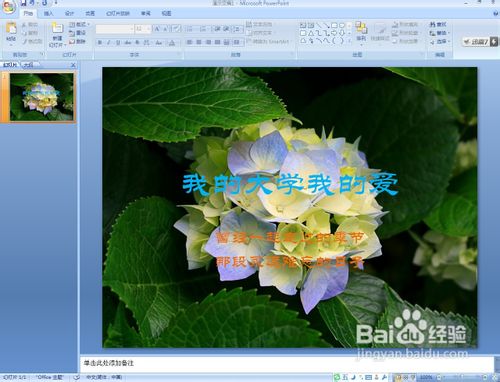Viewport: 500px width, 382px height.
Task: Switch to the Animations ribbon tab
Action: point(90,13)
